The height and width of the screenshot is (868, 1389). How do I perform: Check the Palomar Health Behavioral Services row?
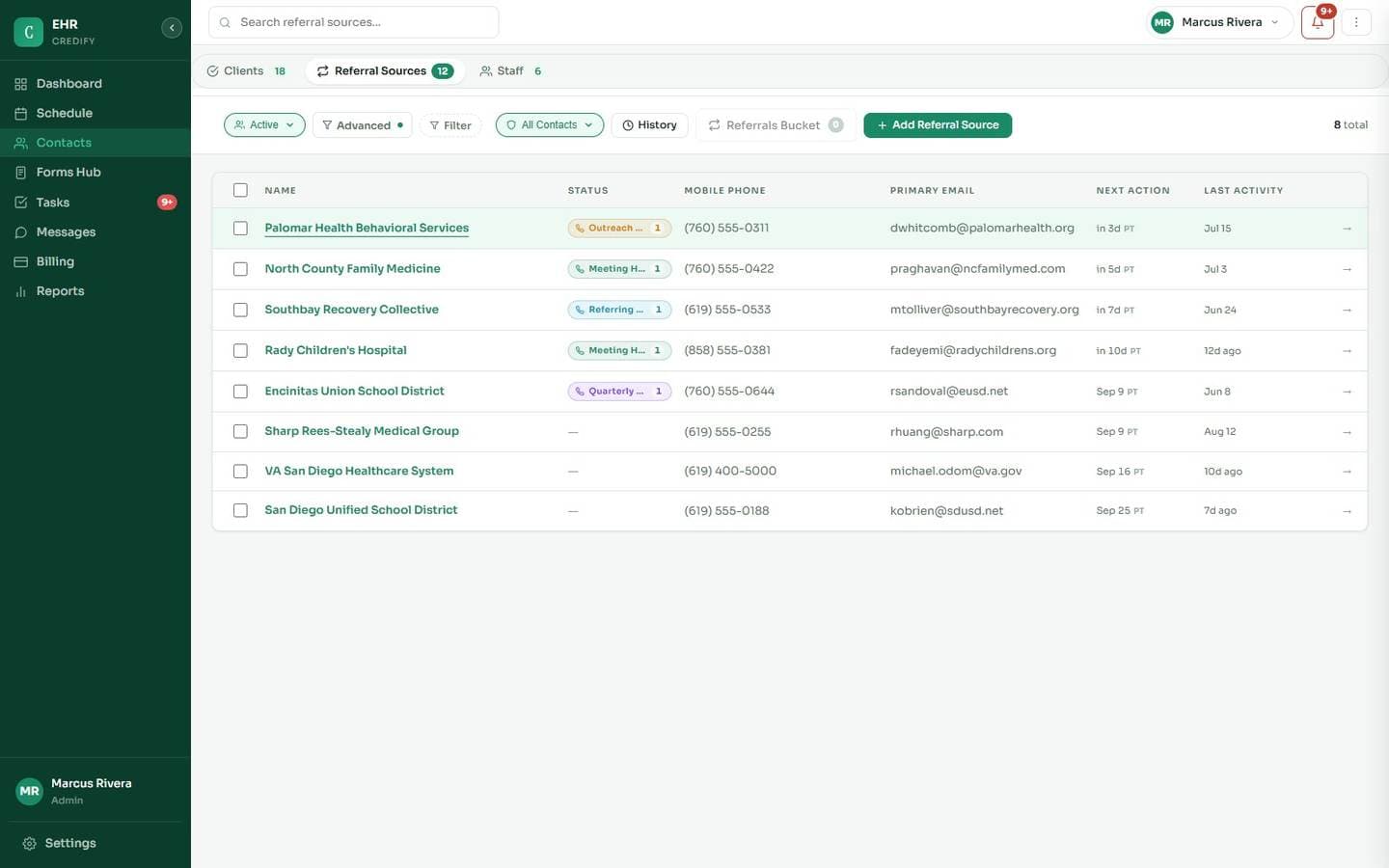pos(240,229)
